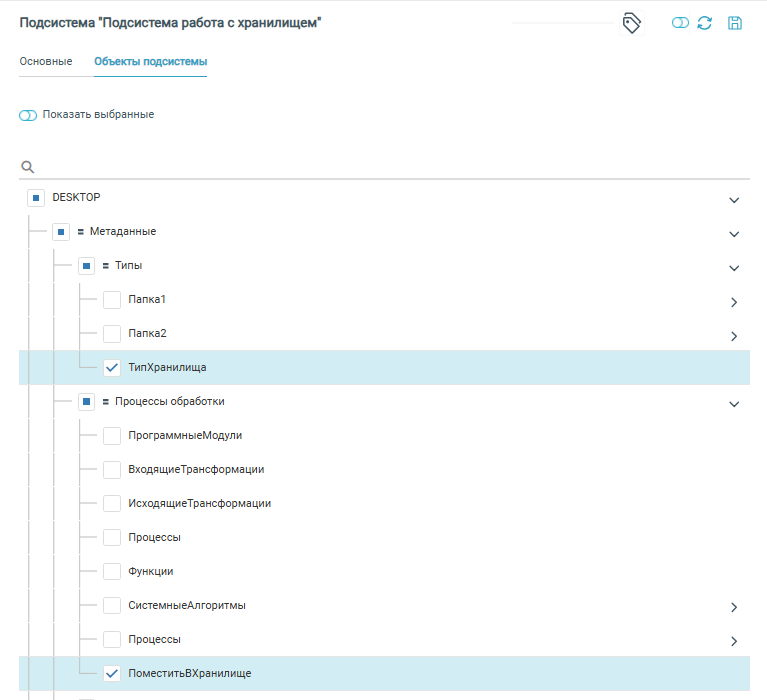
Task: Focus the search input field above the tree
Action: coord(390,166)
